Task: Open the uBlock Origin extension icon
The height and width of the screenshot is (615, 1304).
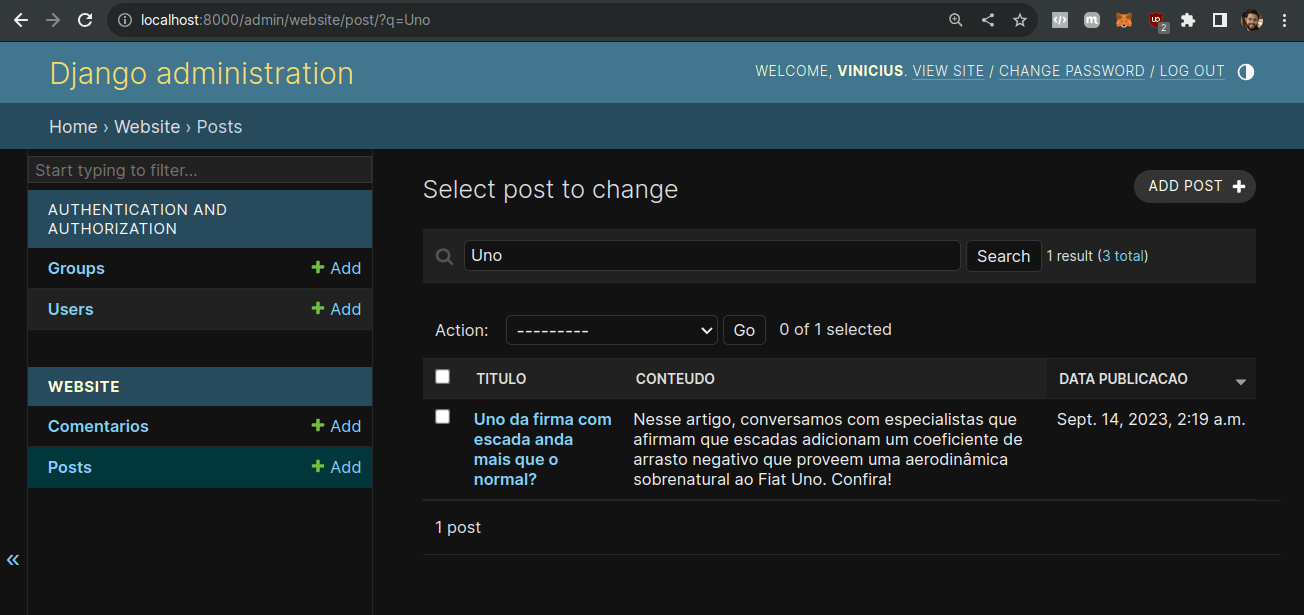Action: [x=1157, y=20]
